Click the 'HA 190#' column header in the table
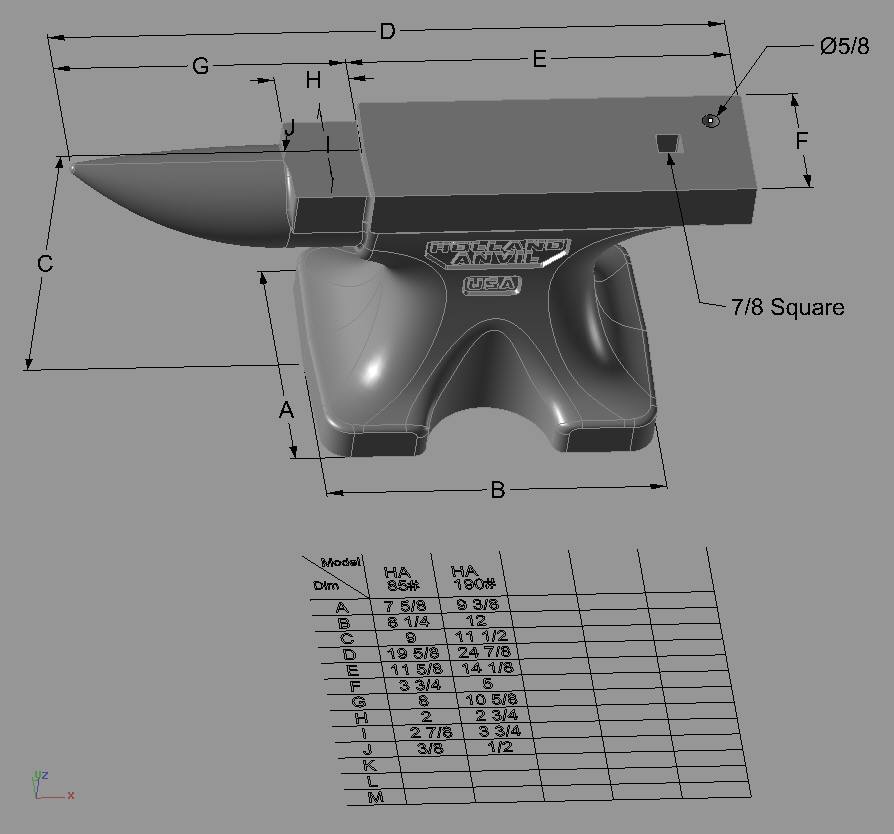This screenshot has width=894, height=834. tap(472, 577)
